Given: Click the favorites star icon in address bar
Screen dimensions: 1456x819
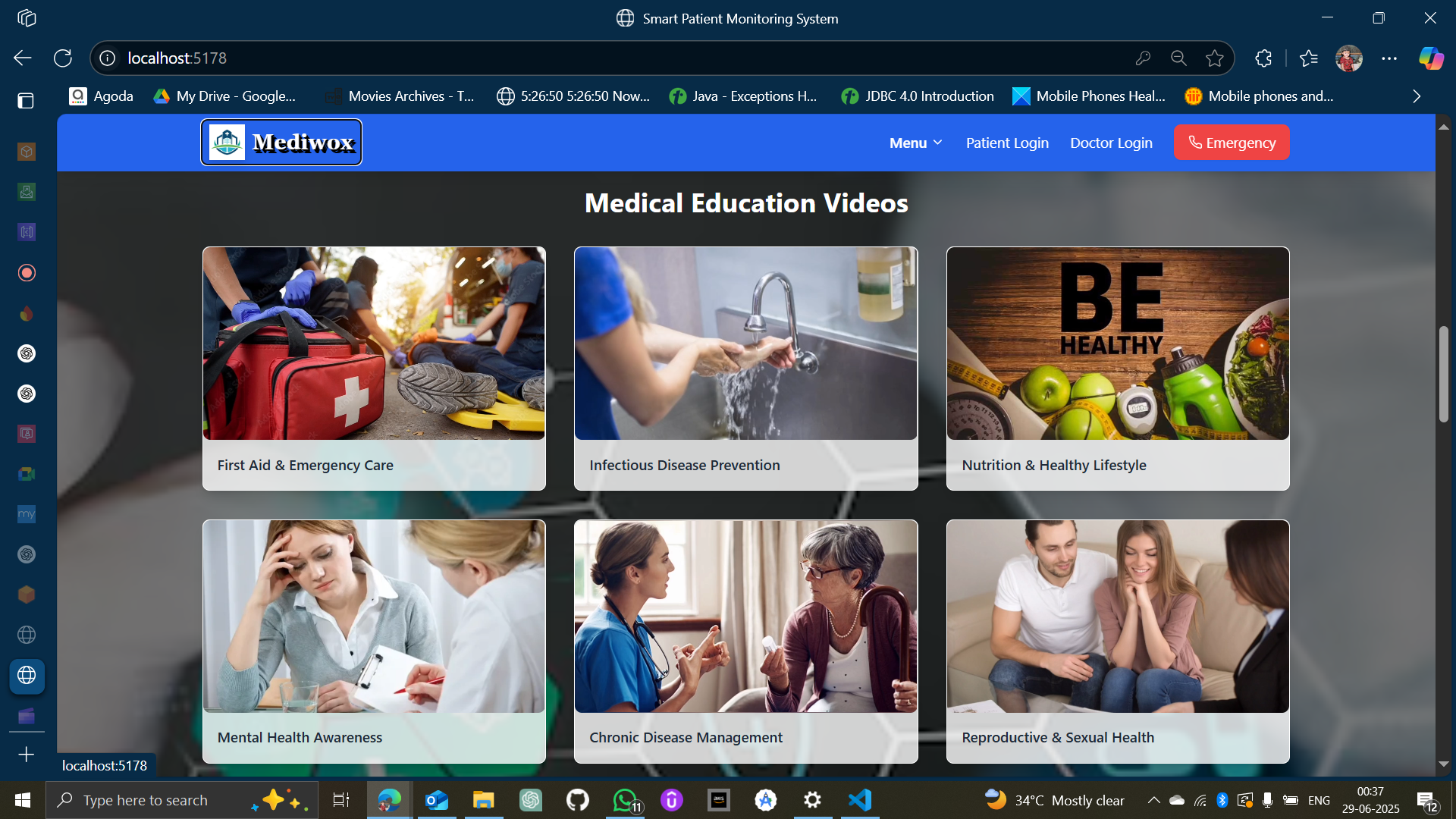Looking at the screenshot, I should (x=1215, y=58).
